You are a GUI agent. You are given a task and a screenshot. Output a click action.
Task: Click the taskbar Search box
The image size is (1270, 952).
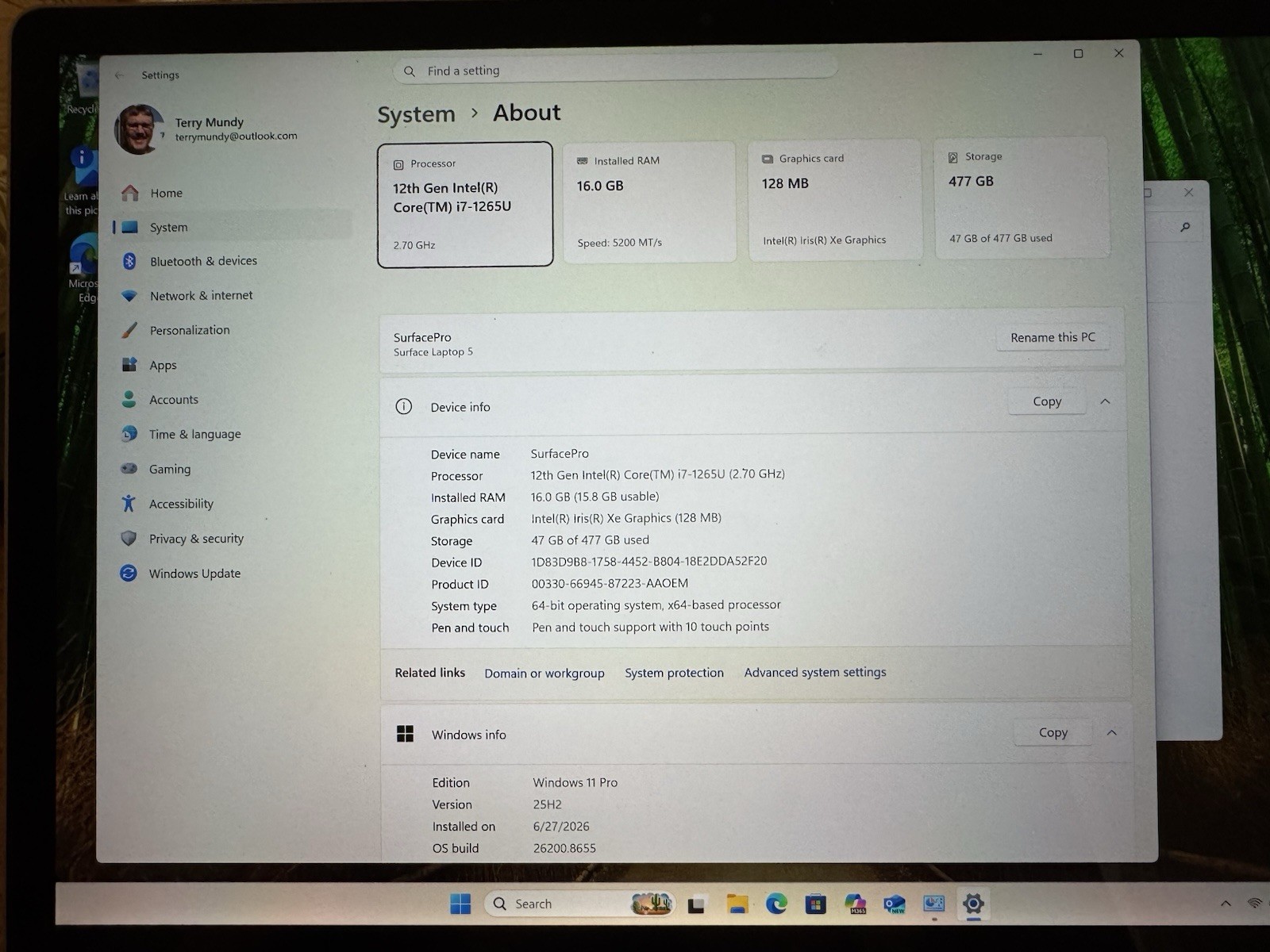(x=579, y=904)
